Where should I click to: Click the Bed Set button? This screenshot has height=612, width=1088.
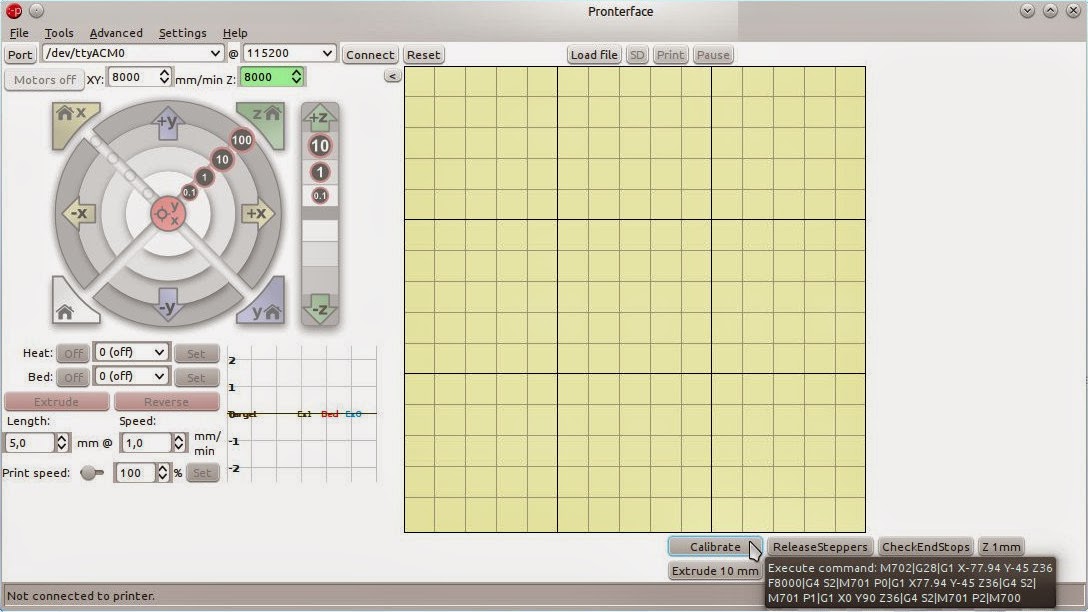196,377
